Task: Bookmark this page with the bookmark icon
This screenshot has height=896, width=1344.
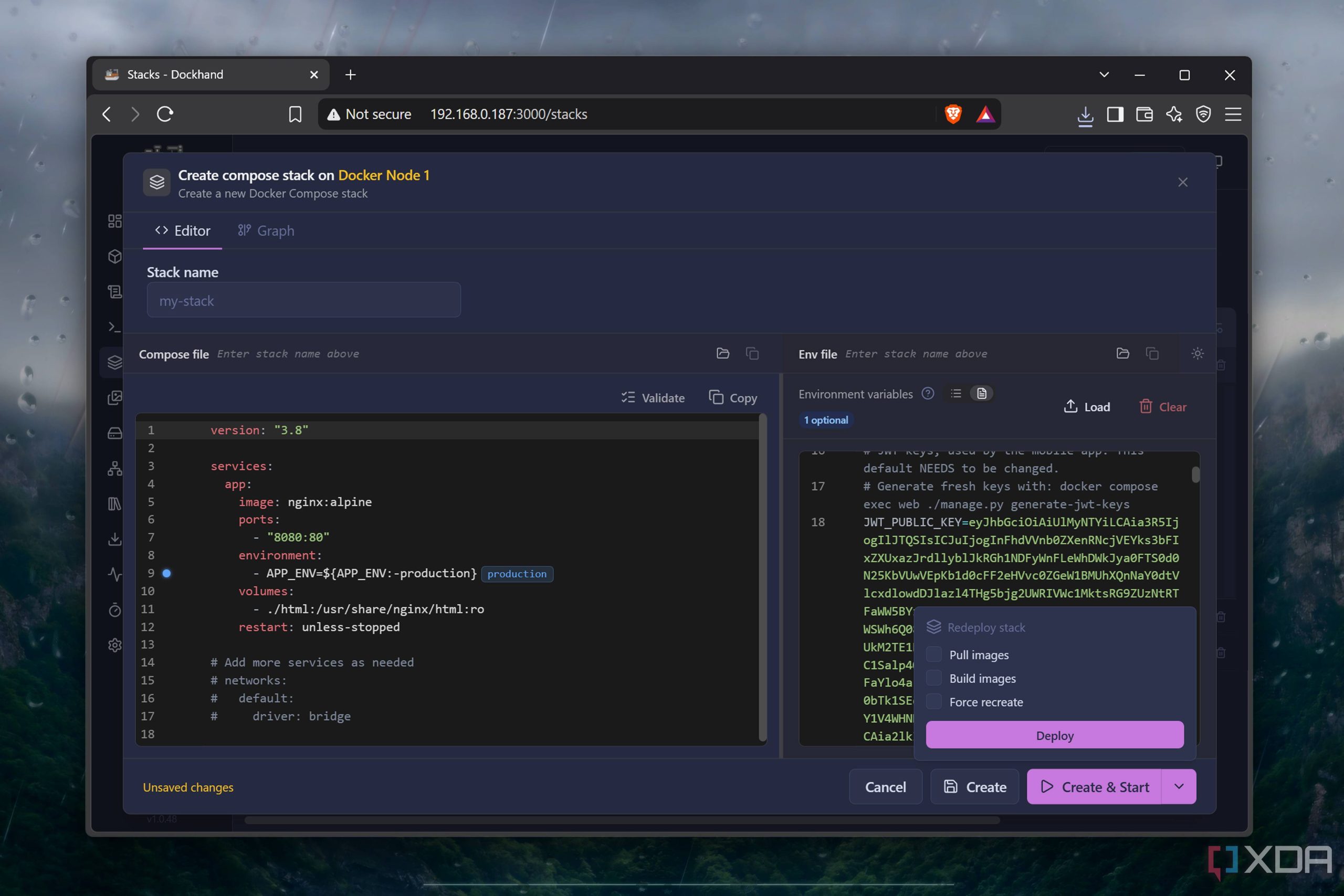Action: pyautogui.click(x=295, y=114)
